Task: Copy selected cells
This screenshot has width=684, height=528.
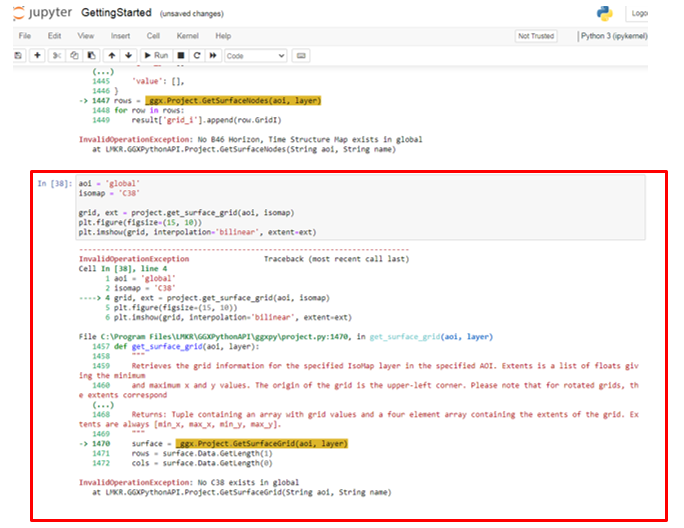Action: coord(74,55)
